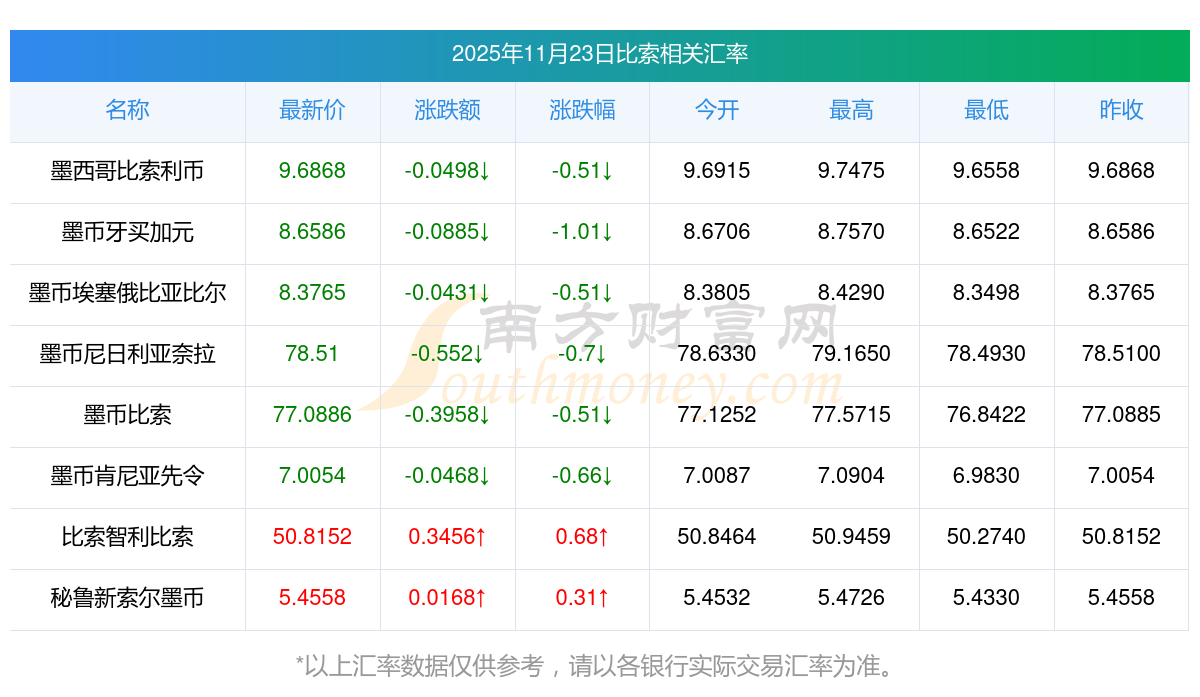
Task: Select the 墨币尼日利亚奈拉 row name
Action: [127, 354]
